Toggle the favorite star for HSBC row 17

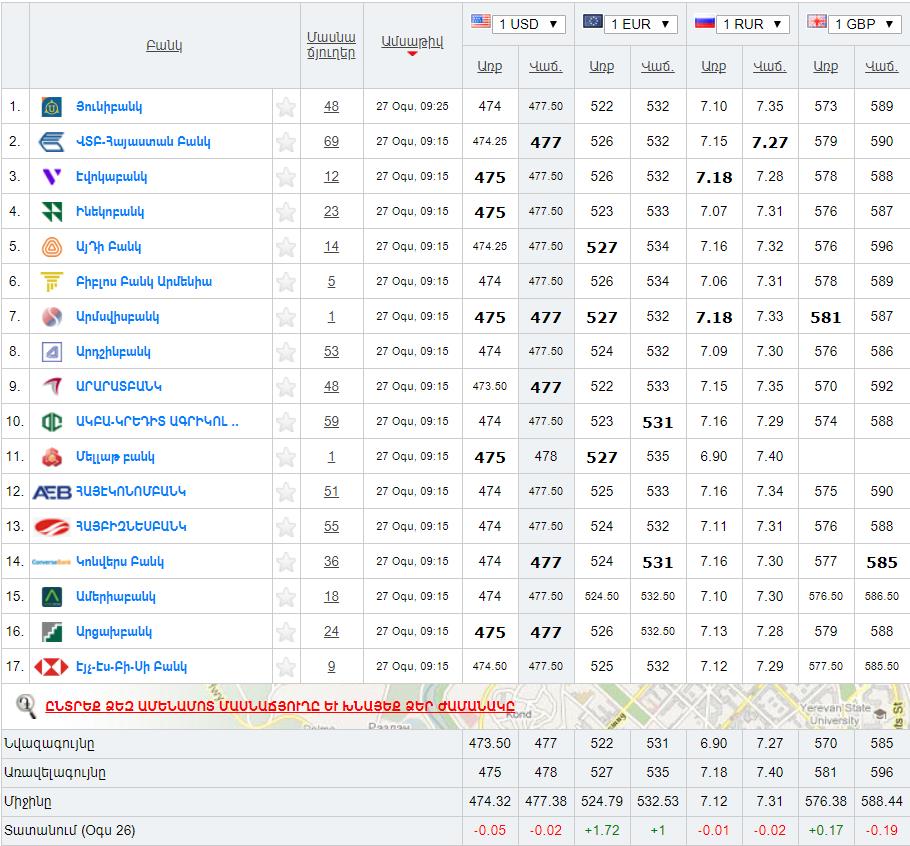(286, 667)
